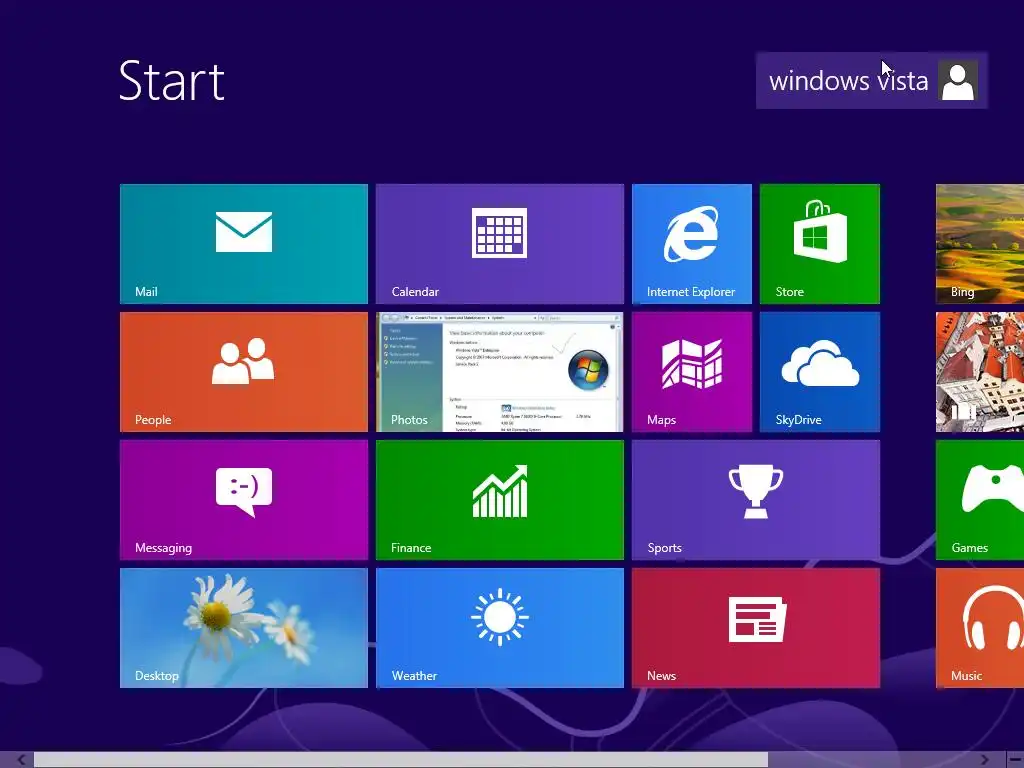Screen dimensions: 1024x768
Task: Click the horizontal scrollbar thumb
Action: (x=401, y=760)
